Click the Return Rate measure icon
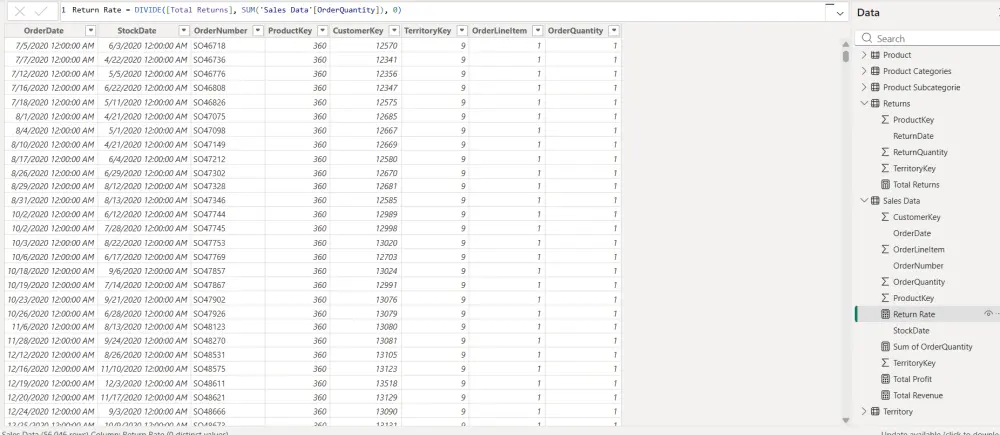Viewport: 1000px width, 435px height. coord(885,314)
